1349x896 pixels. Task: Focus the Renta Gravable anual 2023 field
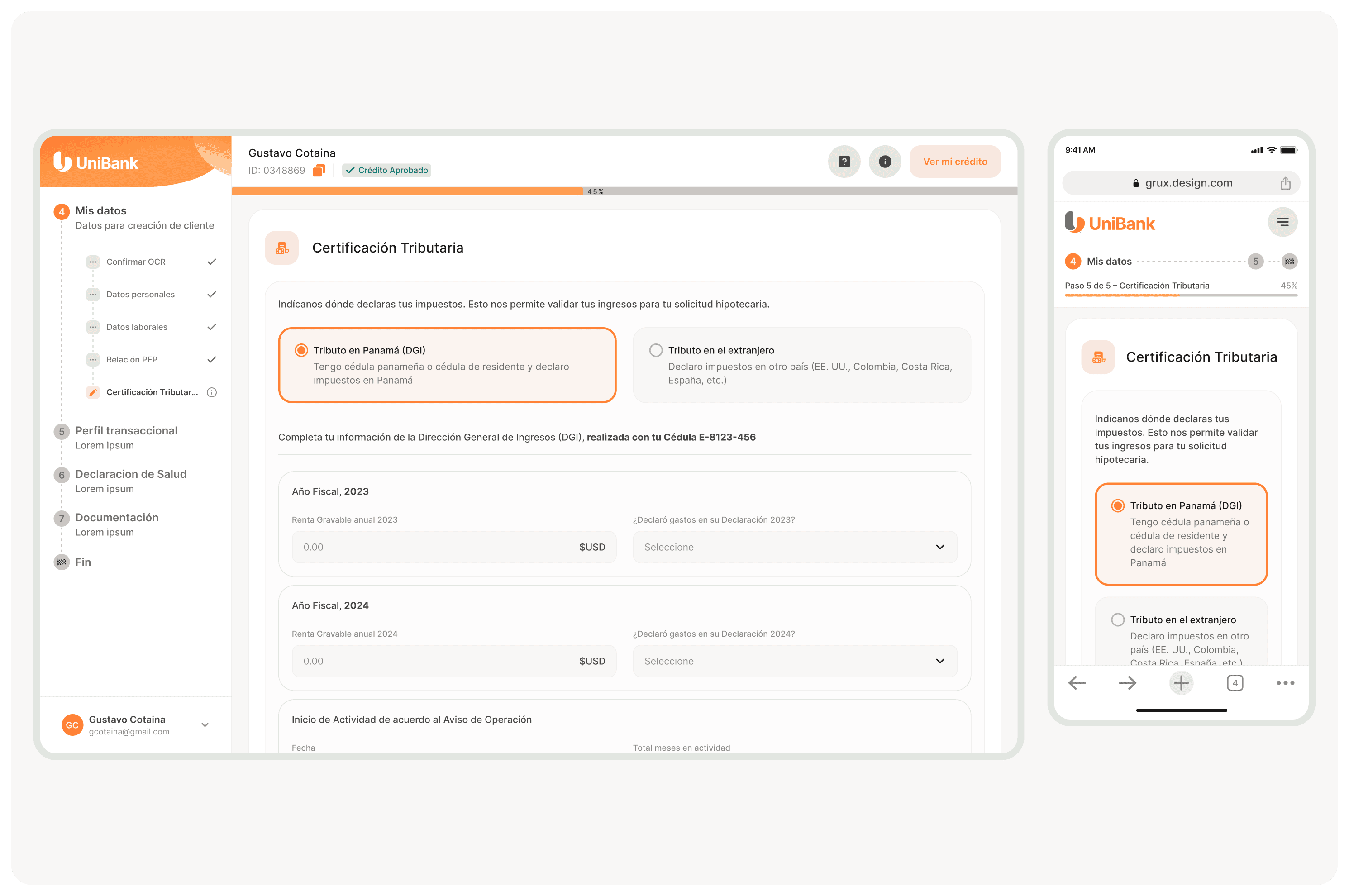[x=434, y=547]
